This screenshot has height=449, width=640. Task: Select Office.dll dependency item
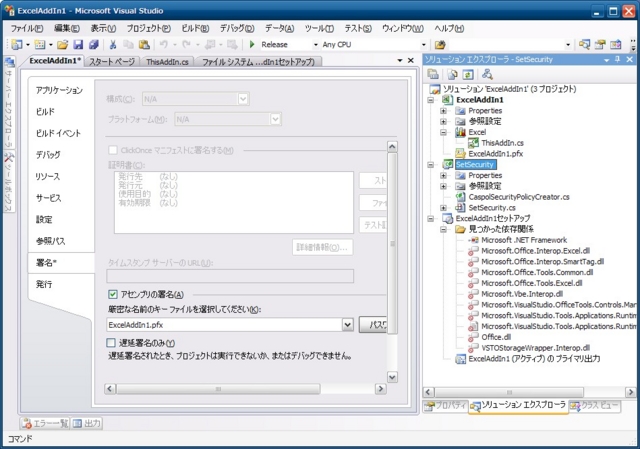click(496, 337)
